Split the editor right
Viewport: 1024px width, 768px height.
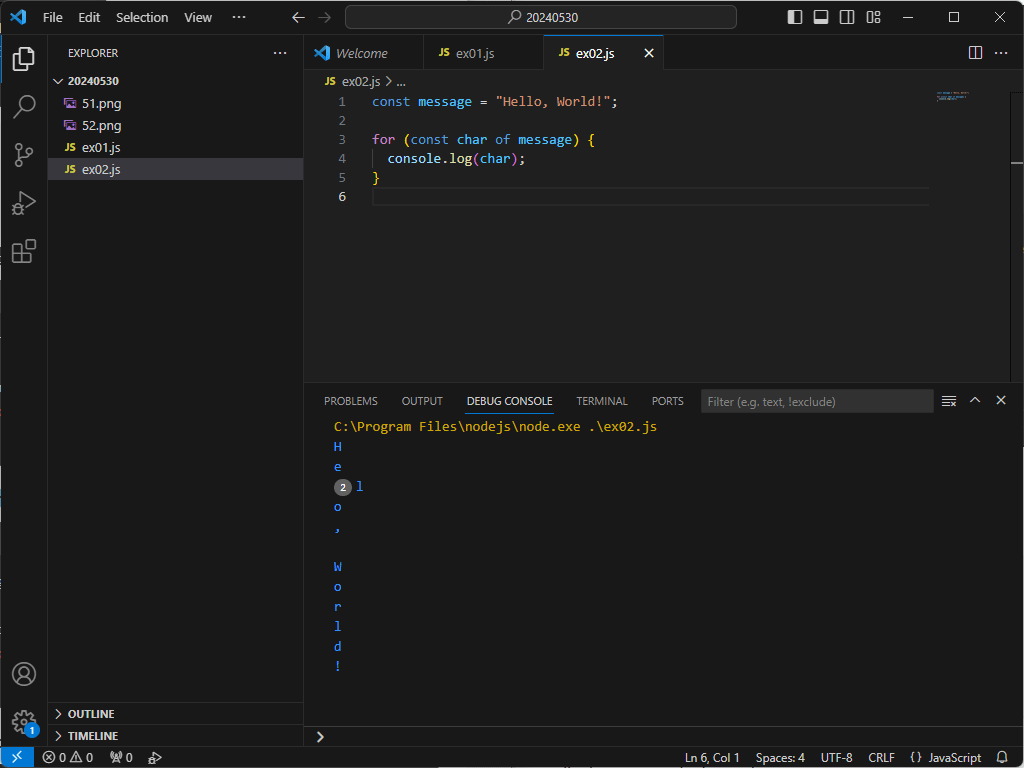click(975, 53)
